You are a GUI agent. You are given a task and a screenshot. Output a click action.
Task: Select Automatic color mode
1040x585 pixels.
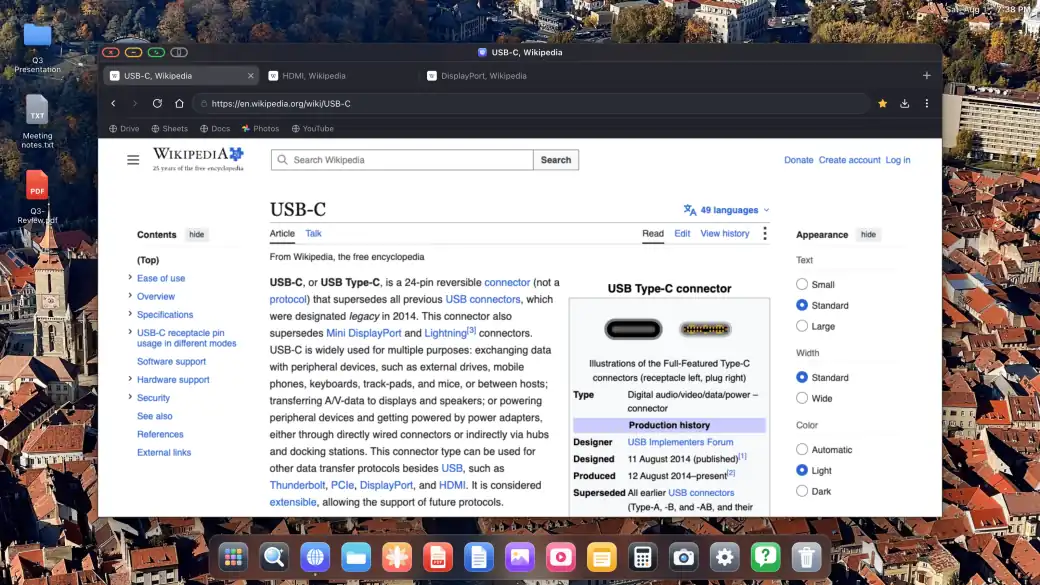(802, 450)
